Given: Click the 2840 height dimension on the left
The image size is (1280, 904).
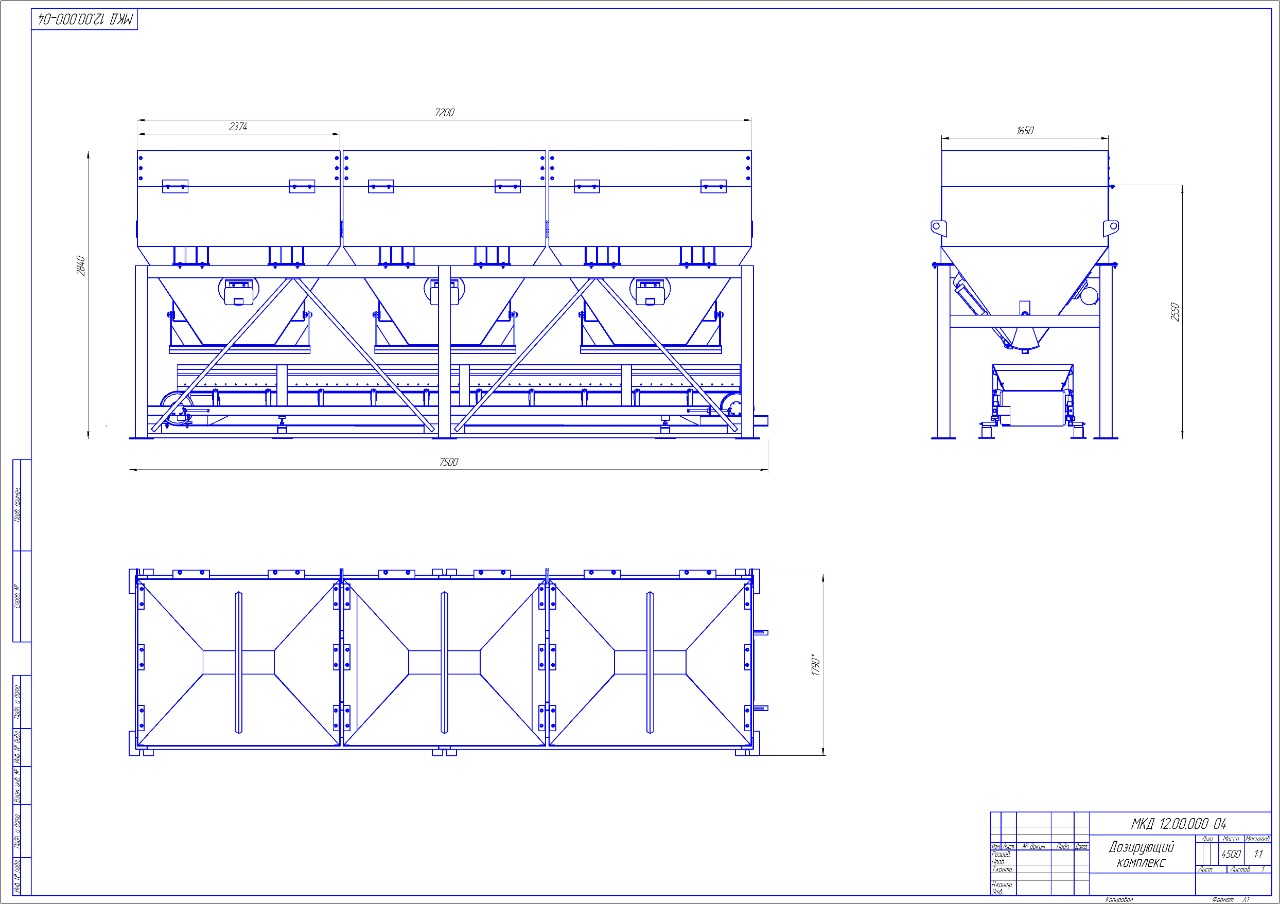Looking at the screenshot, I should (82, 266).
